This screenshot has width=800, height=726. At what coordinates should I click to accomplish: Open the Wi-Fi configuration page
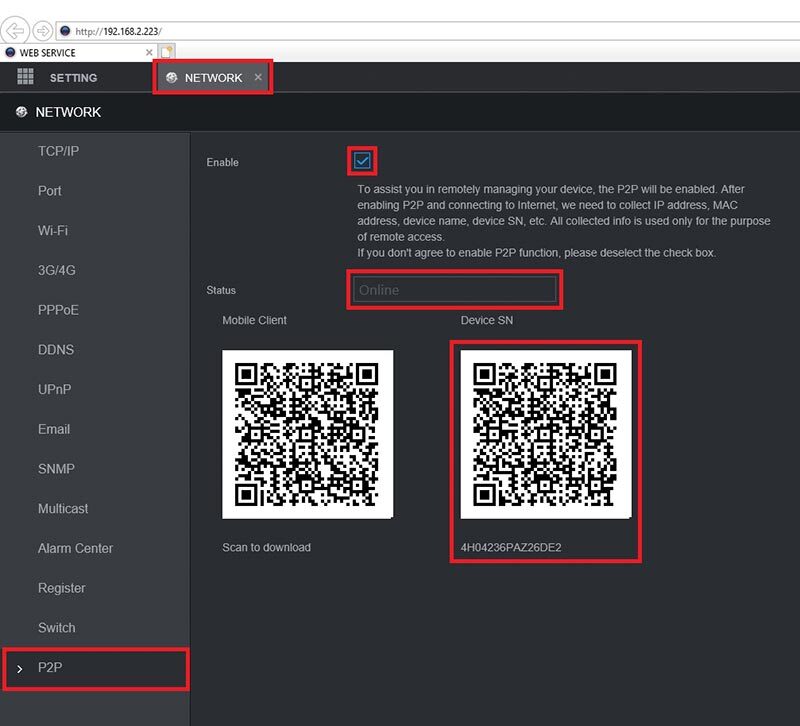[52, 231]
